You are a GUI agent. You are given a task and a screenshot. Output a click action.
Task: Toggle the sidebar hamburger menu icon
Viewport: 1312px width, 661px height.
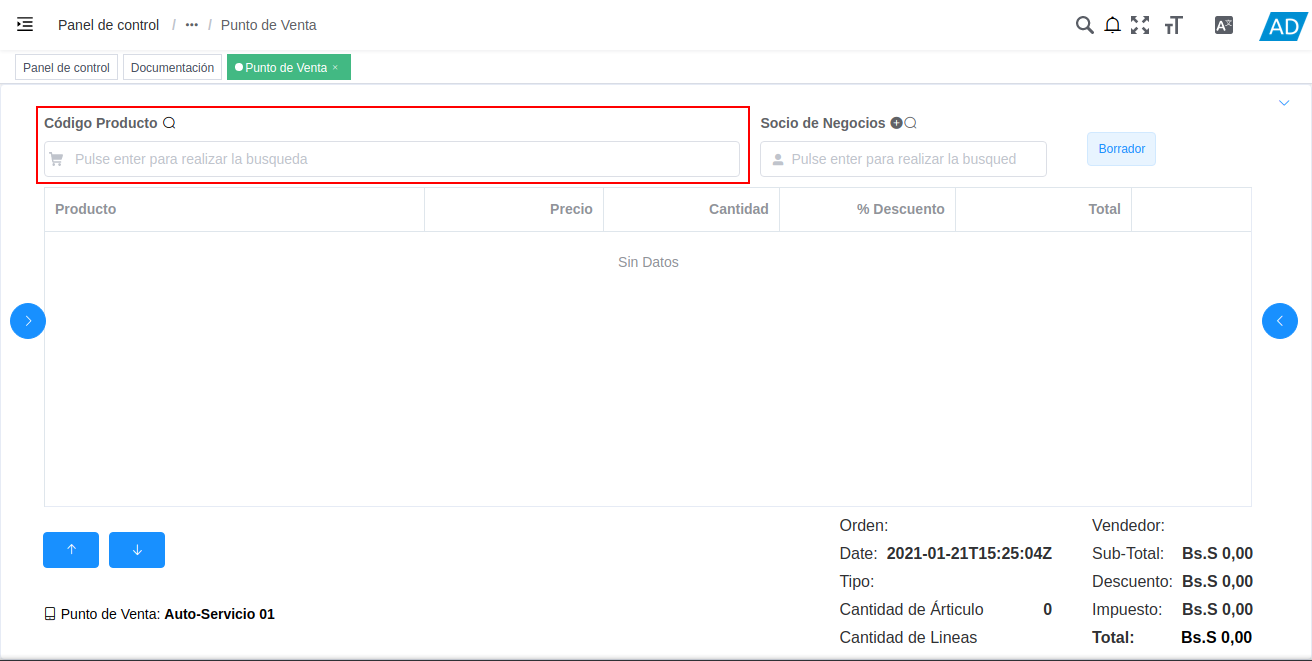pyautogui.click(x=25, y=24)
